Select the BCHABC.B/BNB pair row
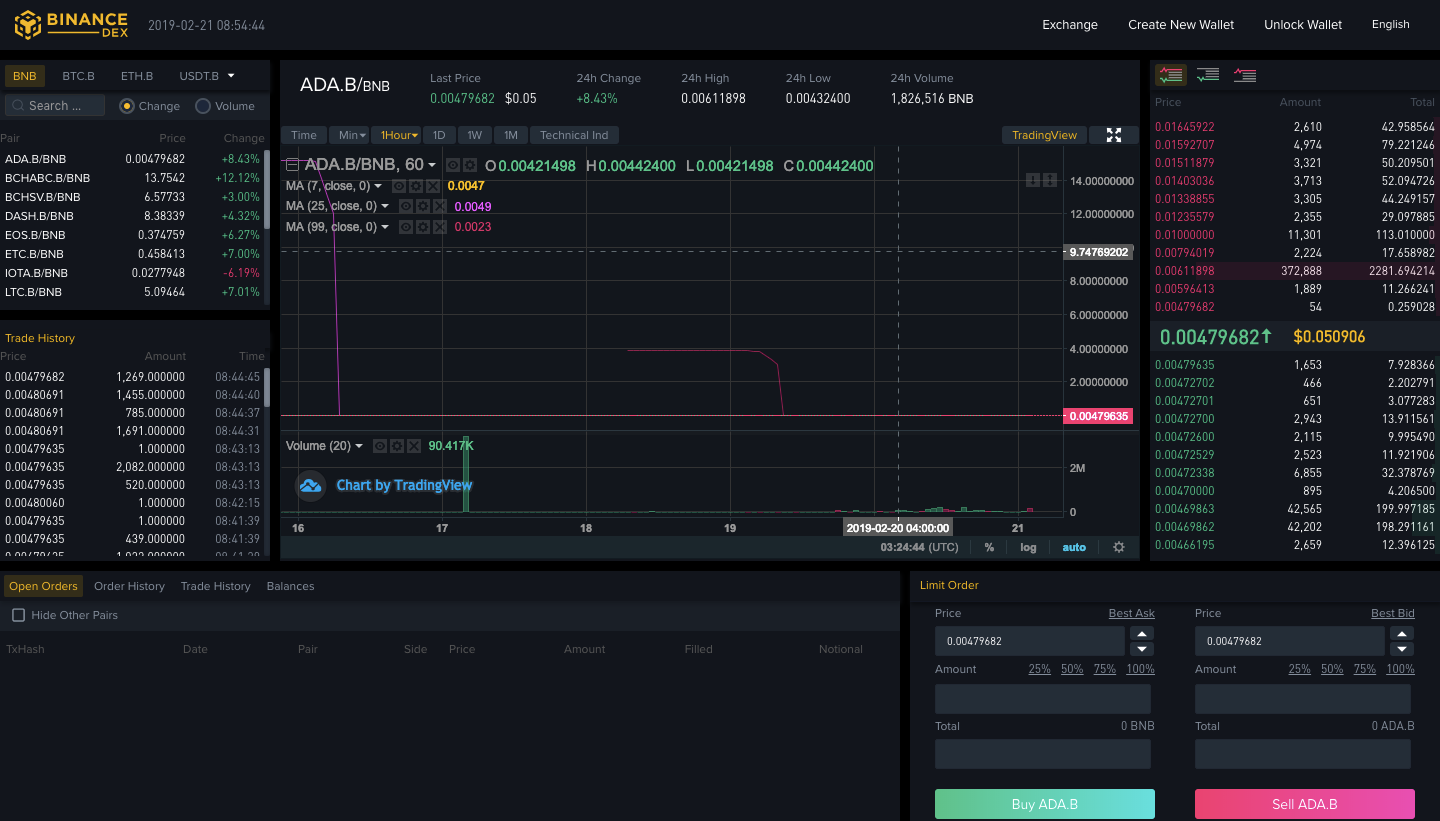Screen dimensions: 1440x821 pyautogui.click(x=133, y=178)
